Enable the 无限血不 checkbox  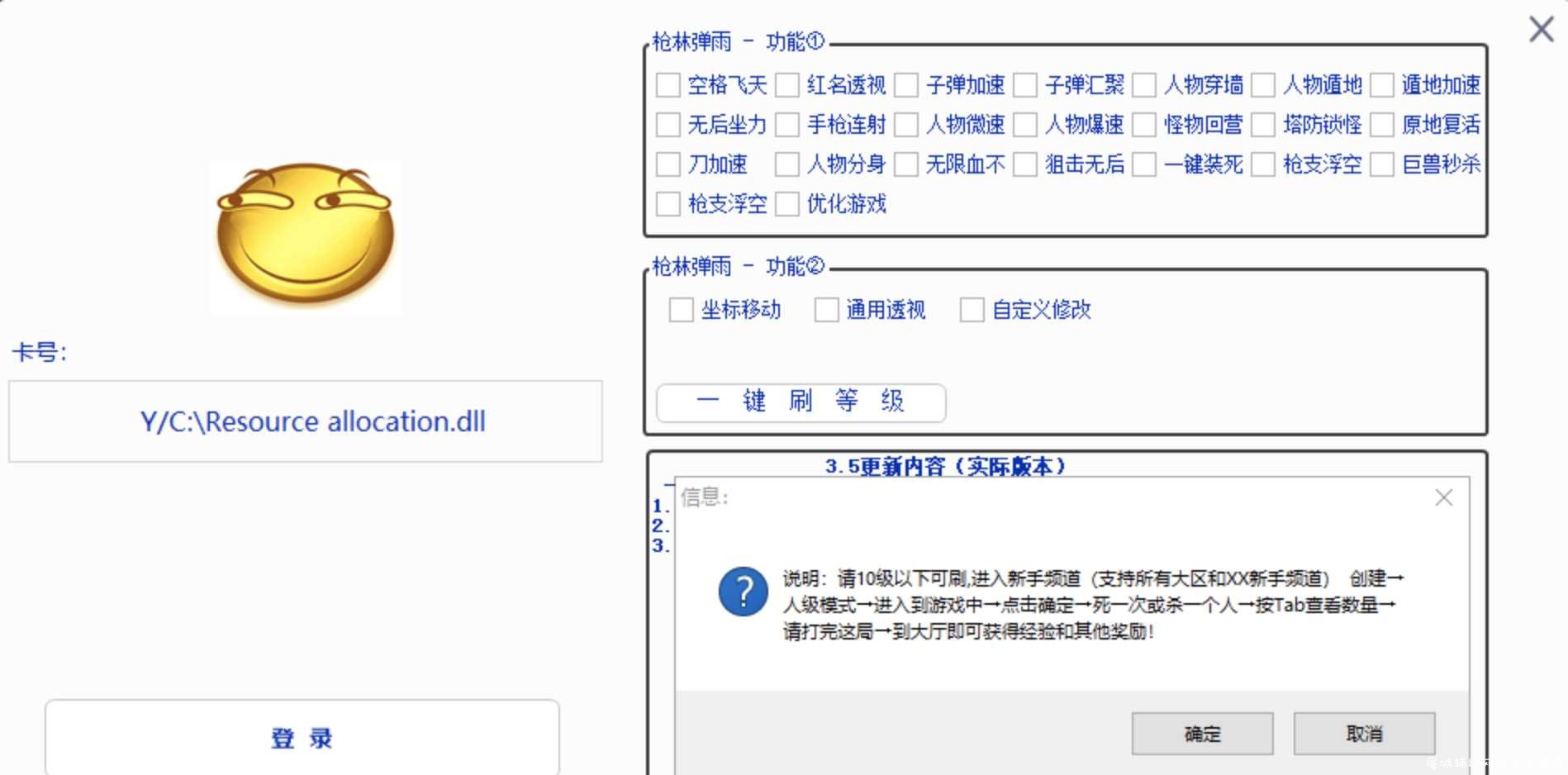point(905,164)
